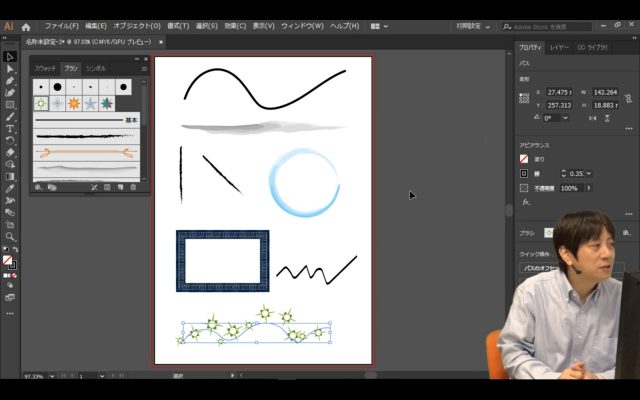The height and width of the screenshot is (400, 640).
Task: Open the 書式(T) menu
Action: pos(178,26)
